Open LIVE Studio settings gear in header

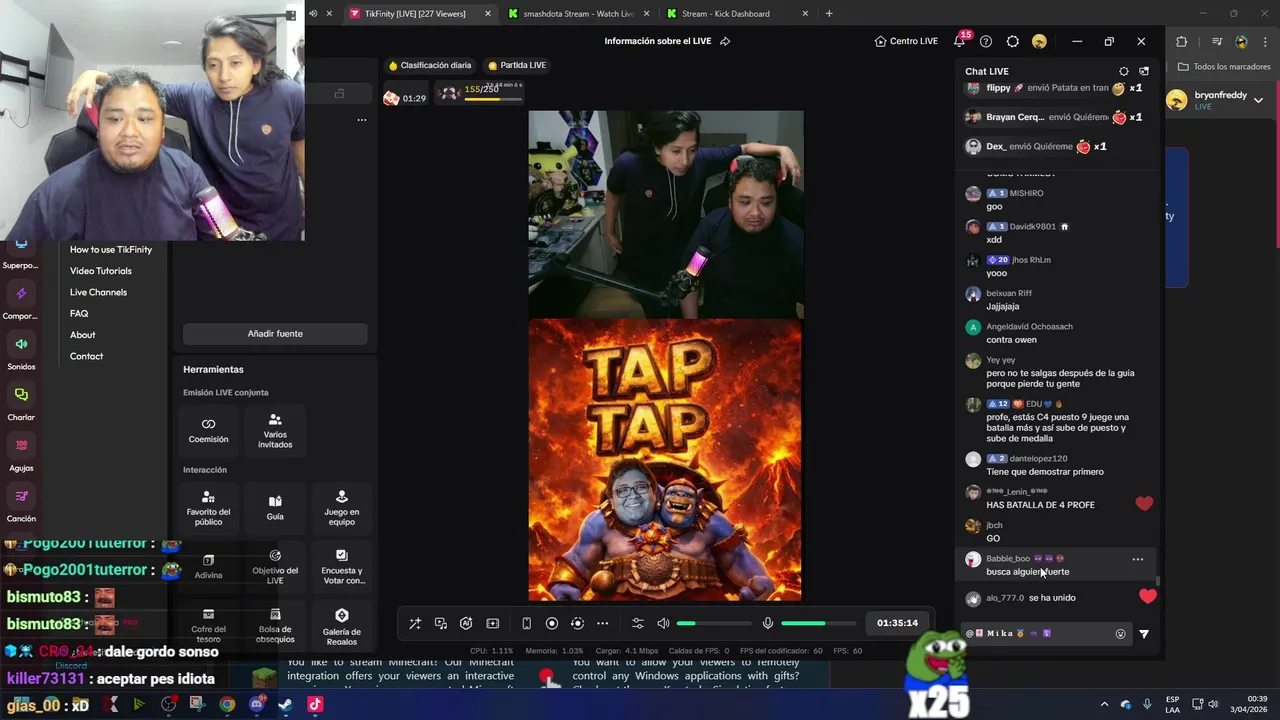pyautogui.click(x=1013, y=41)
